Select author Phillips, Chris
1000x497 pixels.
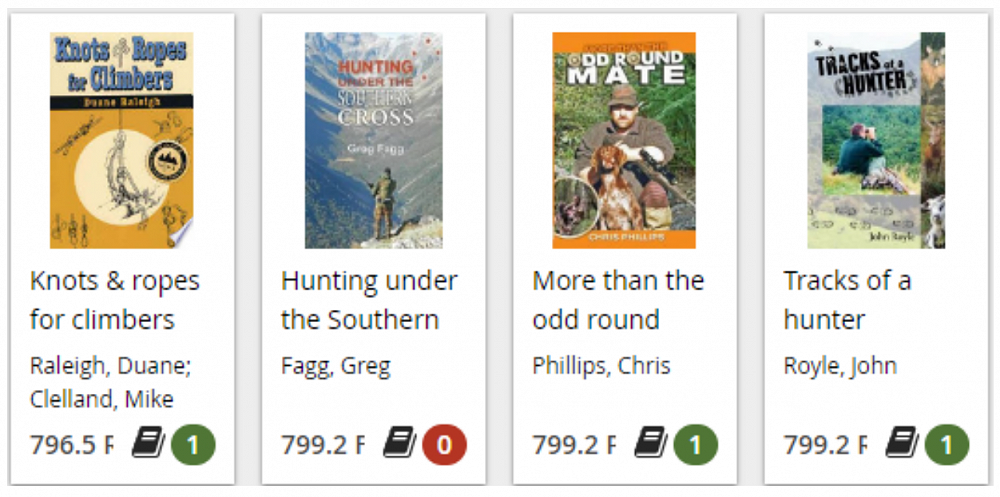pos(601,366)
